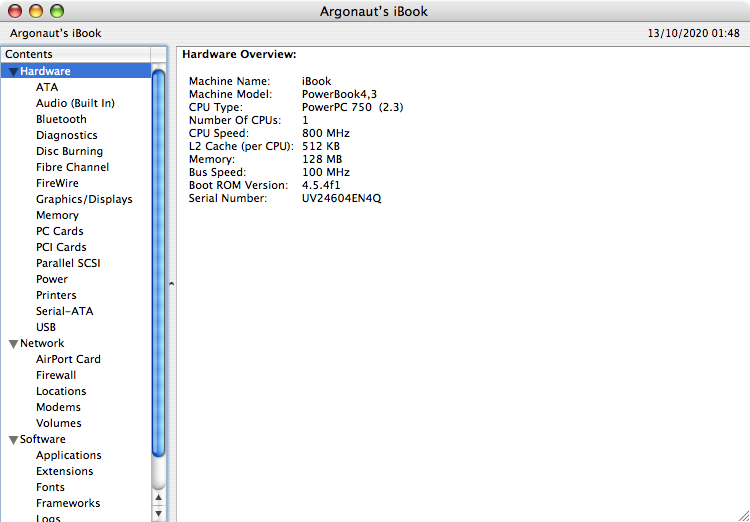This screenshot has height=522, width=750.
Task: Collapse the Network disclosure triangle
Action: tap(13, 344)
